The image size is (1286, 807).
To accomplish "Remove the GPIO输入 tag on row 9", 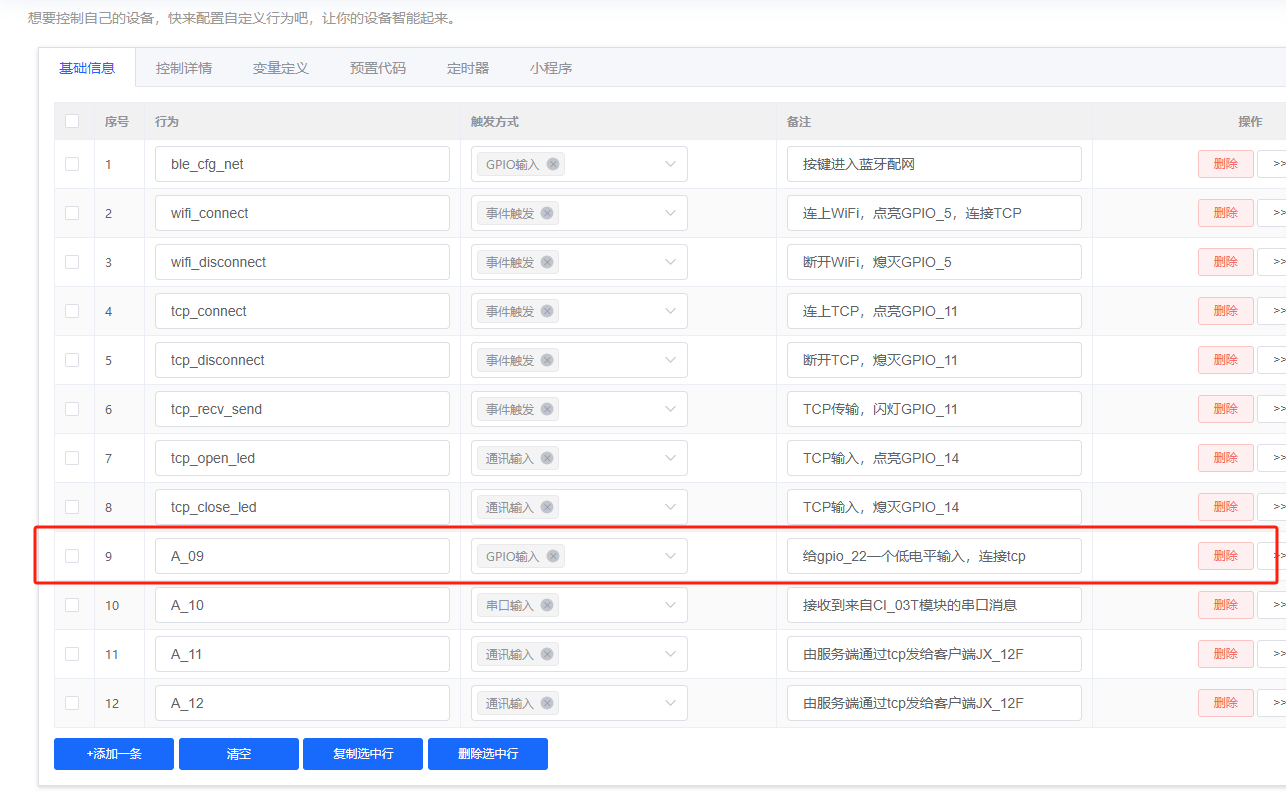I will [553, 555].
